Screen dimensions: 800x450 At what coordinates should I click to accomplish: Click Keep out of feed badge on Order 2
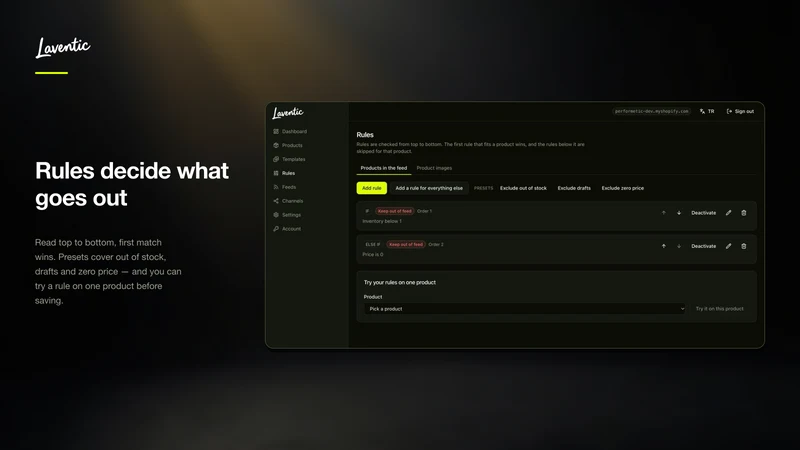[406, 244]
